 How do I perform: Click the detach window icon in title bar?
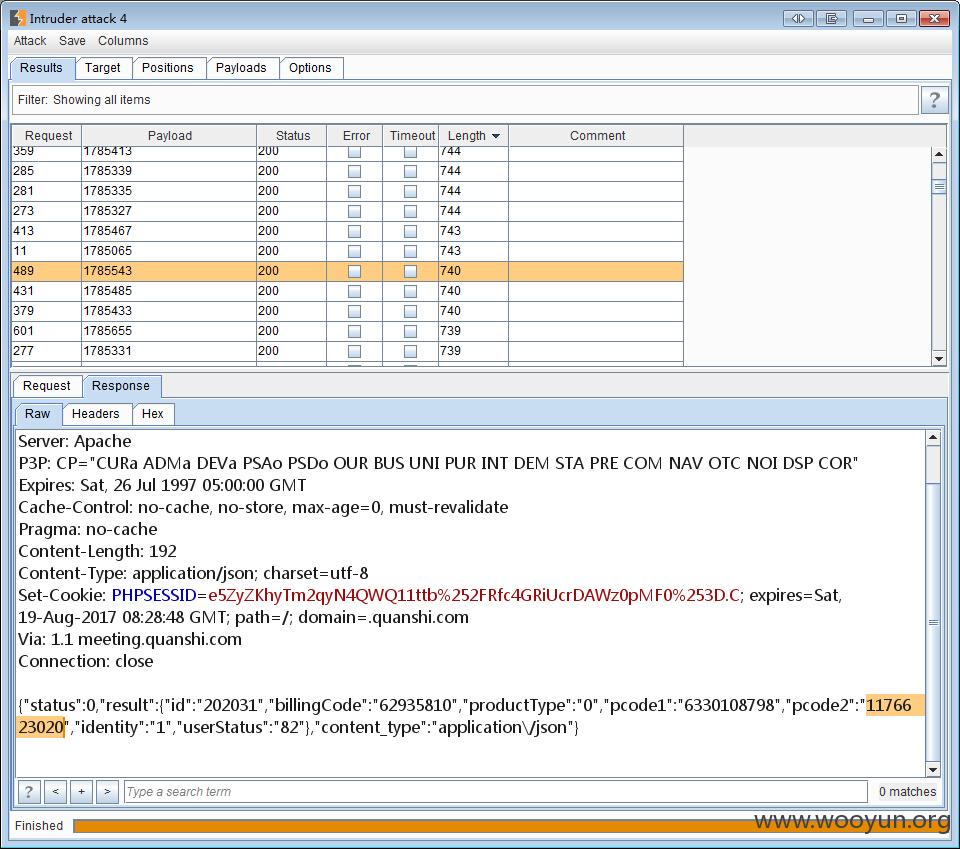[x=831, y=18]
